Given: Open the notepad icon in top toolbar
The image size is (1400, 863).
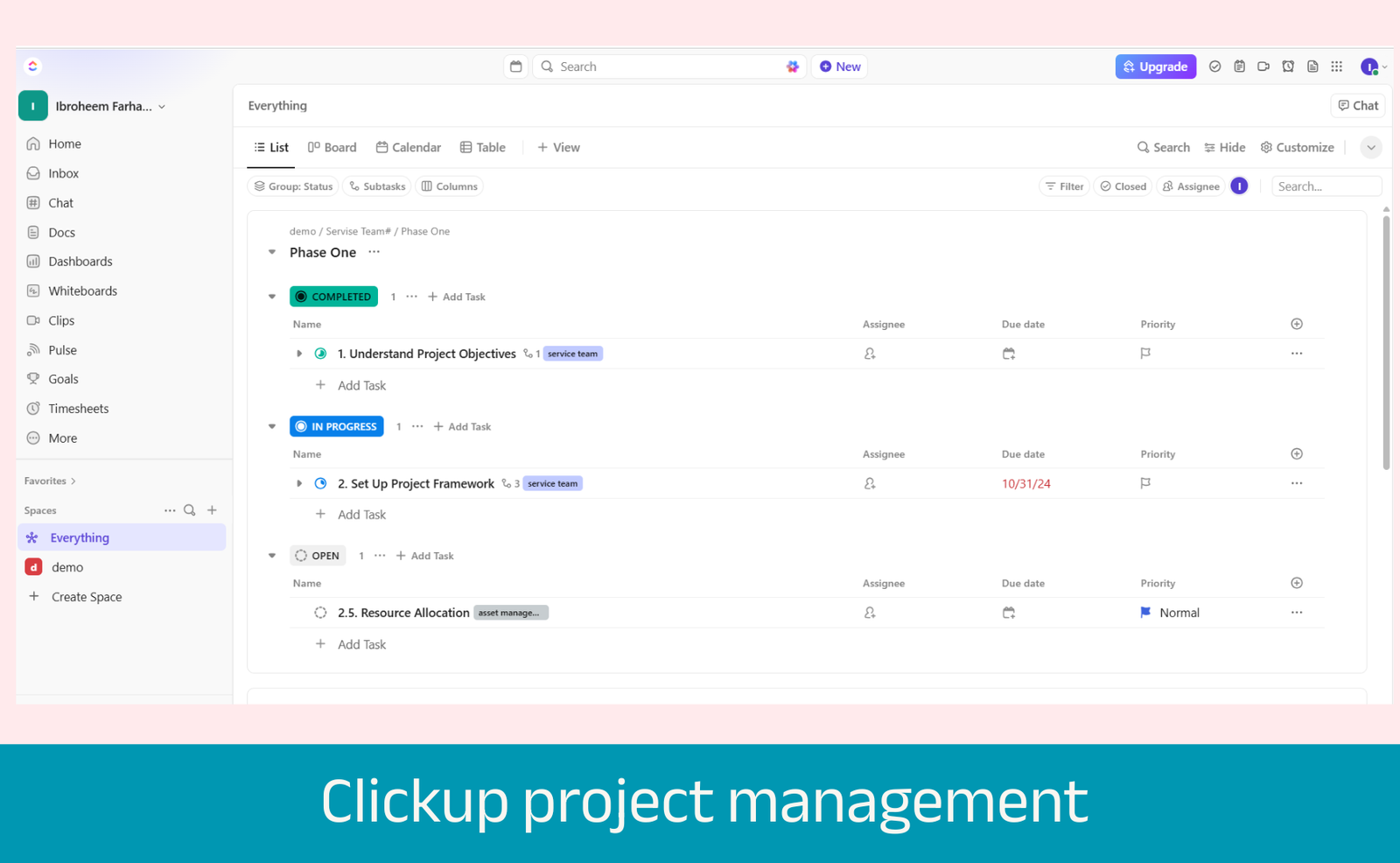Looking at the screenshot, I should point(1239,67).
